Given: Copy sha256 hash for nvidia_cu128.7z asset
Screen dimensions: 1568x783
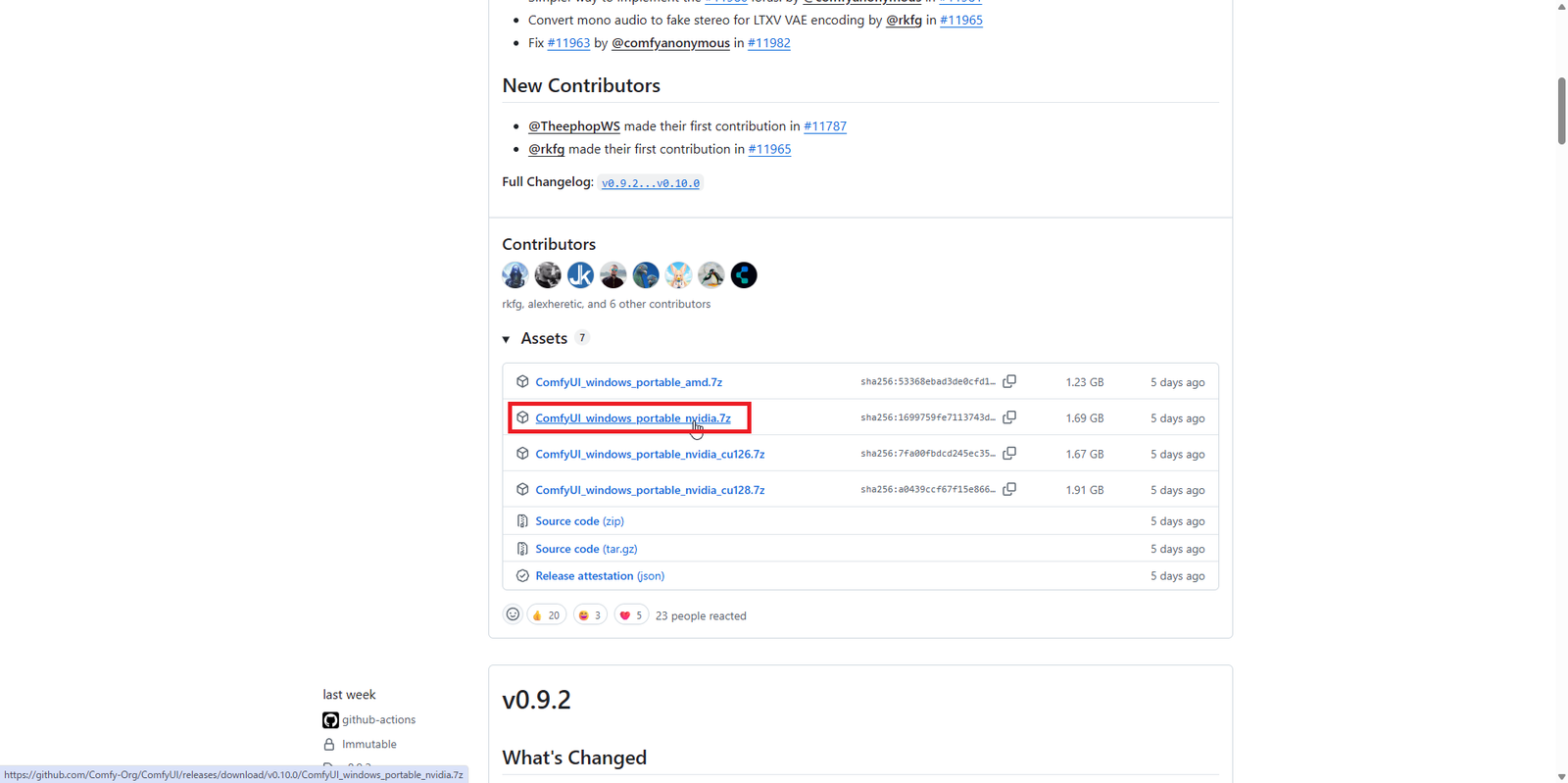Looking at the screenshot, I should click(1009, 489).
